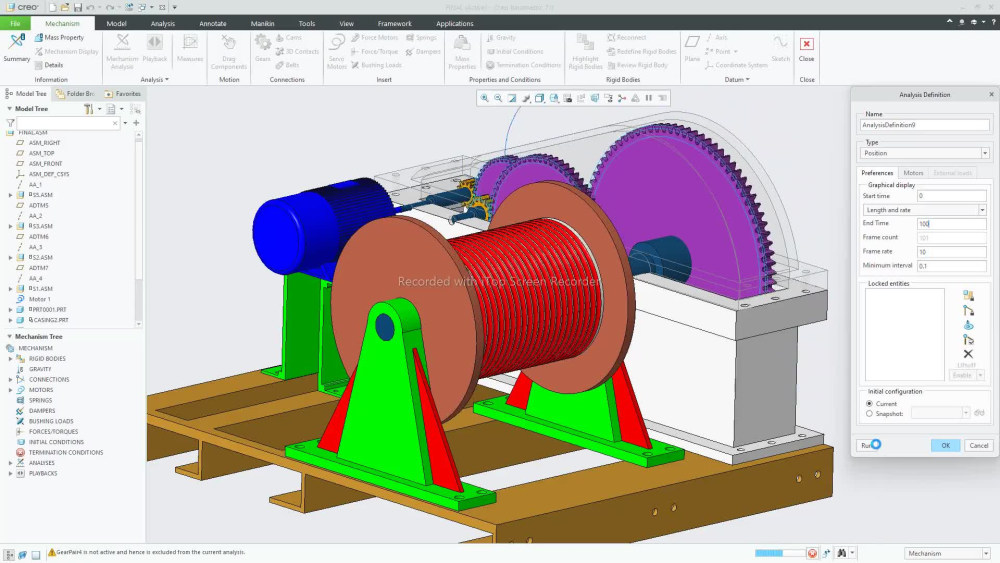The width and height of the screenshot is (1000, 563).
Task: Open the File menu
Action: pyautogui.click(x=15, y=24)
